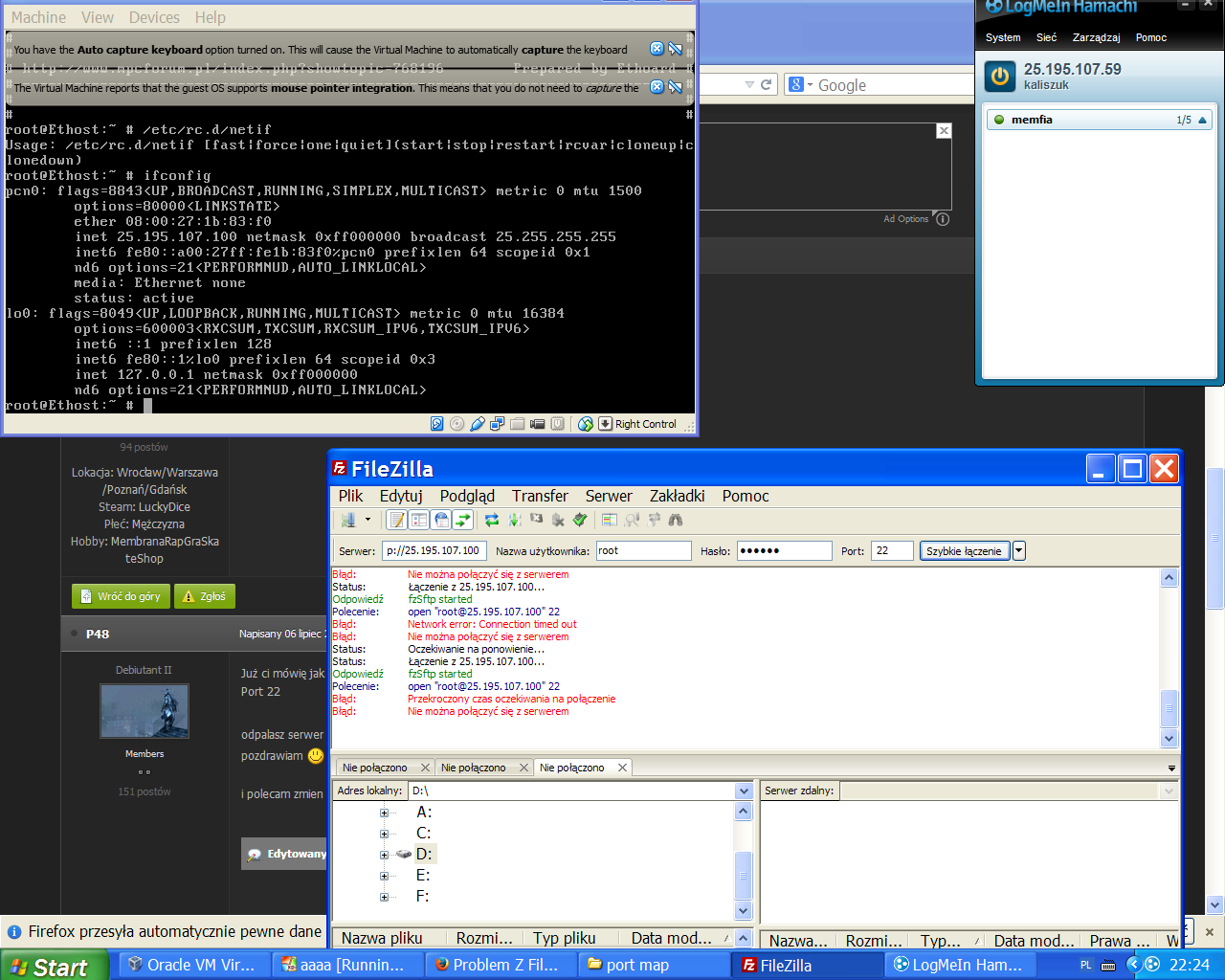This screenshot has width=1225, height=980.
Task: Open Transfer menu in FileZilla
Action: pos(540,496)
